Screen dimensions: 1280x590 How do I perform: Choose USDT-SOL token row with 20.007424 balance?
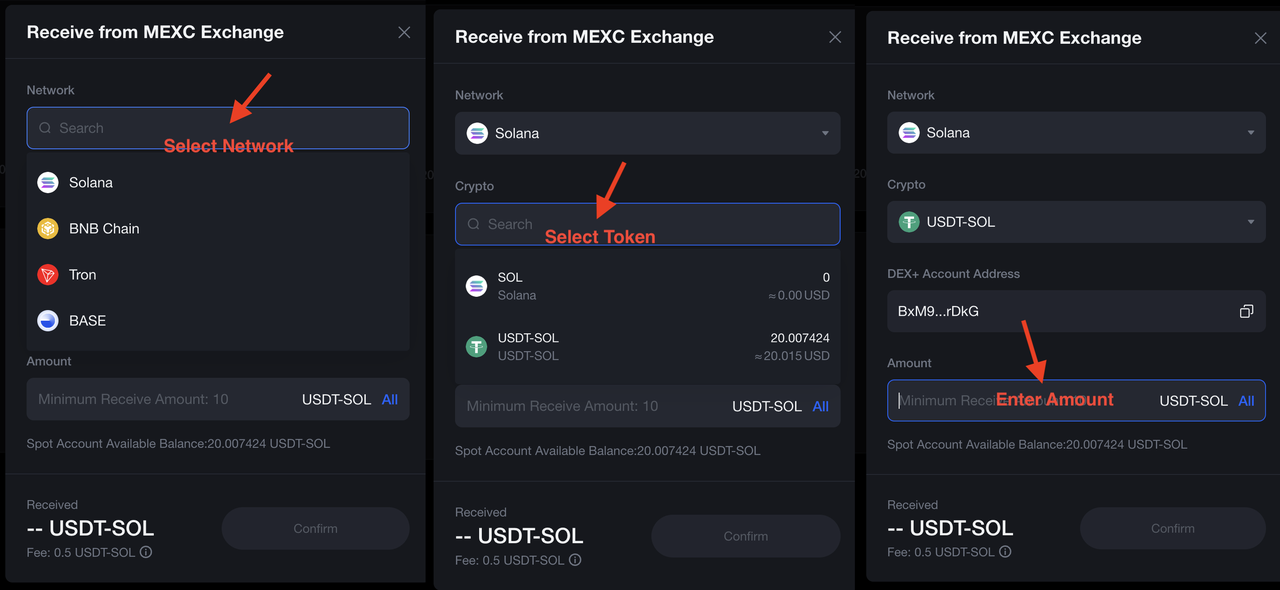(x=647, y=347)
